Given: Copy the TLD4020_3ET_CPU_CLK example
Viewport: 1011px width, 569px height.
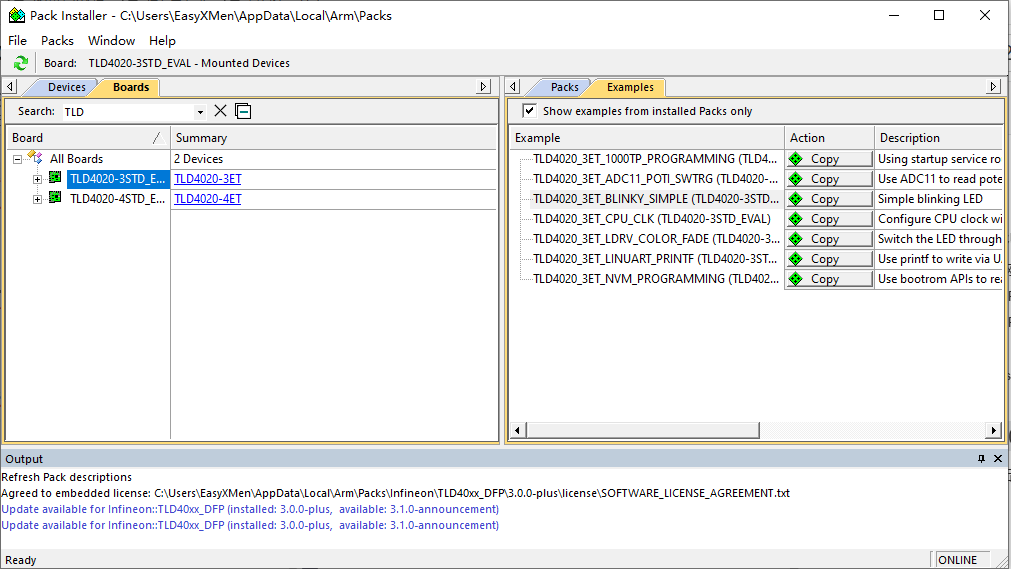Looking at the screenshot, I should [x=829, y=219].
